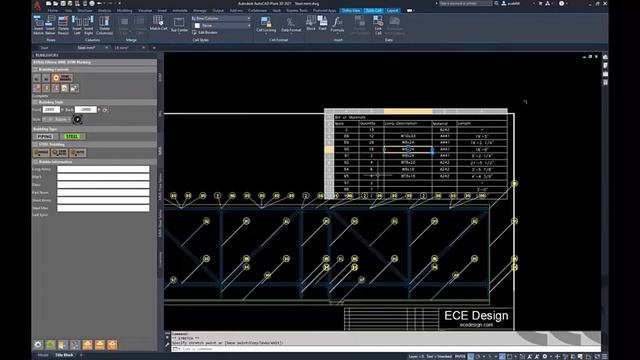Click the search box in the title bar
This screenshot has height=360, width=640.
[466, 3]
